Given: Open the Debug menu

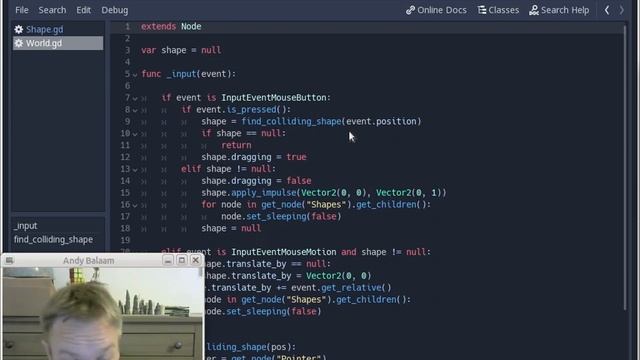Looking at the screenshot, I should pos(115,10).
